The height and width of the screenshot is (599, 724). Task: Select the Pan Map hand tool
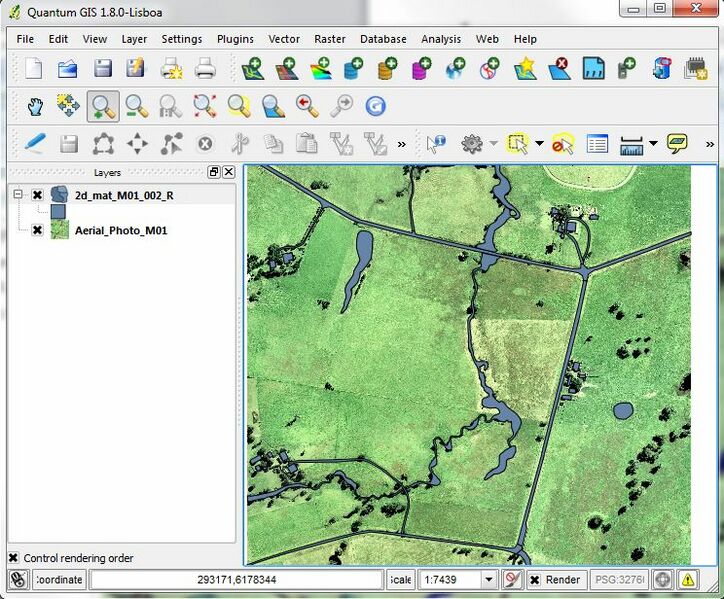pyautogui.click(x=35, y=106)
